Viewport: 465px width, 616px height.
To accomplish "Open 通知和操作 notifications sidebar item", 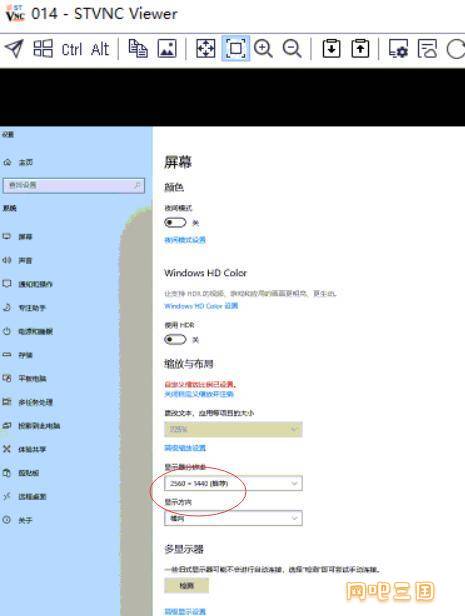I will click(27, 284).
